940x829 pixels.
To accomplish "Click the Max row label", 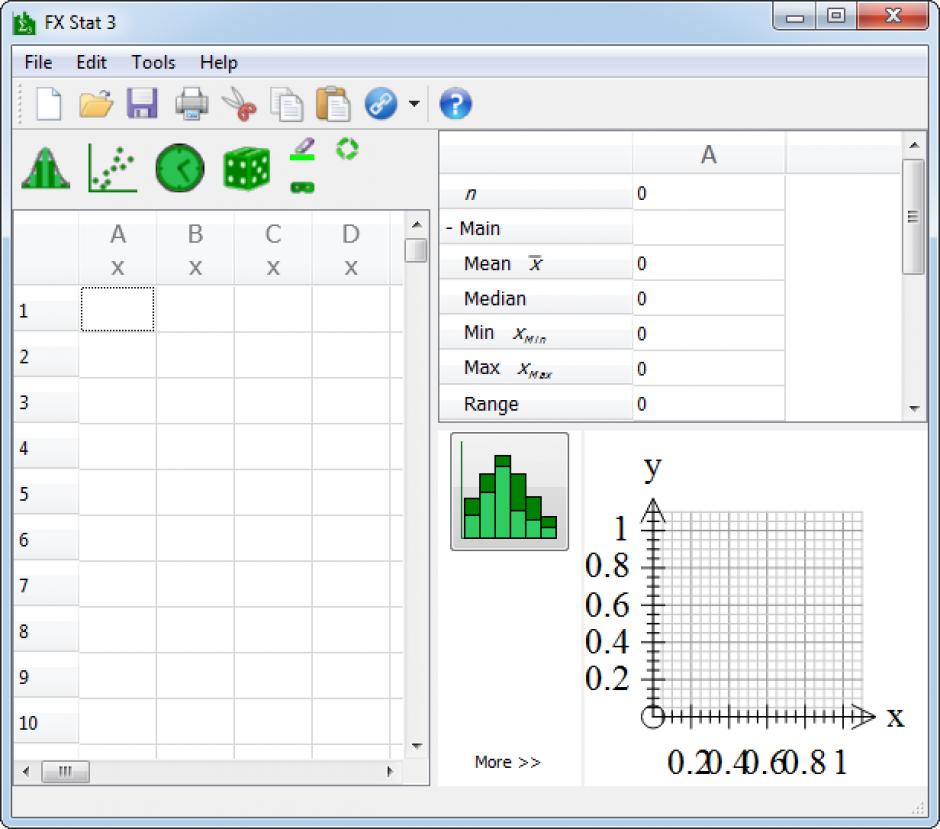I will pyautogui.click(x=536, y=368).
